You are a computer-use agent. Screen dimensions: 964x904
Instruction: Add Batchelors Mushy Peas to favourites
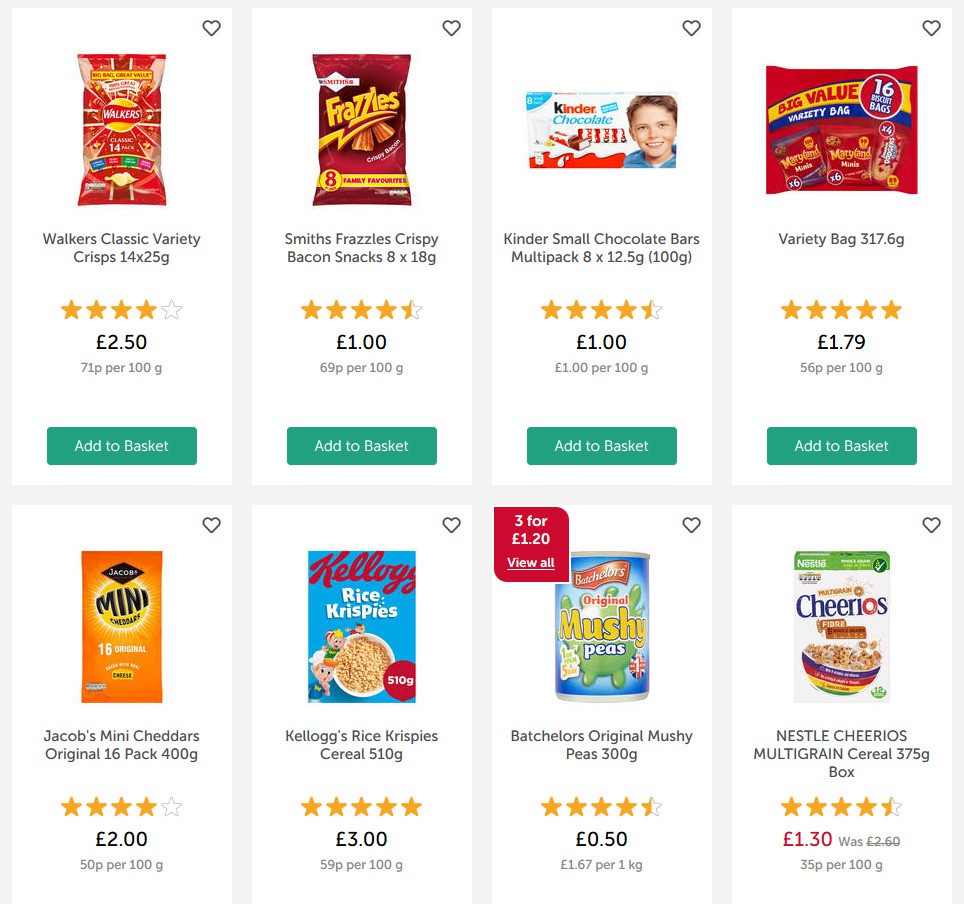pyautogui.click(x=691, y=525)
